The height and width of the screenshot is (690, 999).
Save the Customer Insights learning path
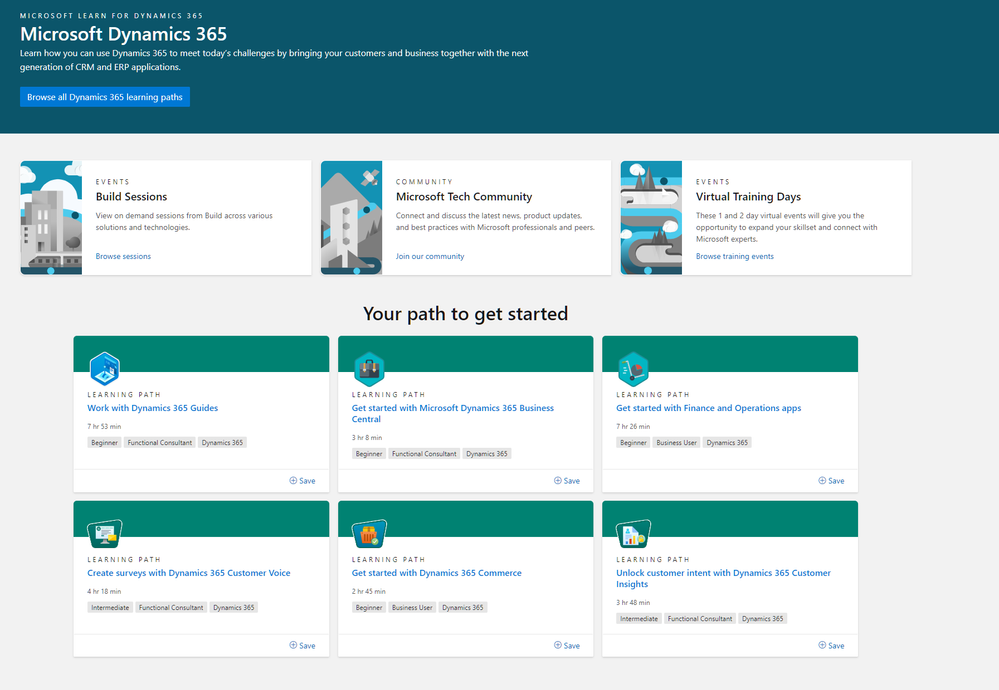(x=831, y=645)
